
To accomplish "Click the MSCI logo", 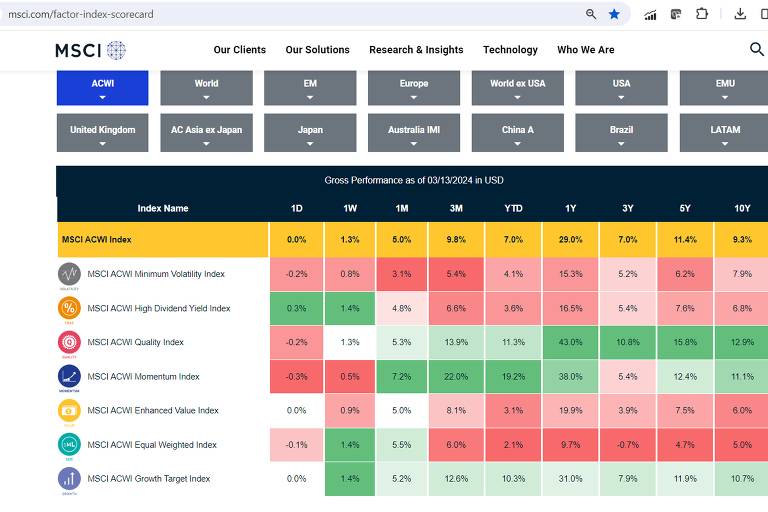I will coord(91,50).
